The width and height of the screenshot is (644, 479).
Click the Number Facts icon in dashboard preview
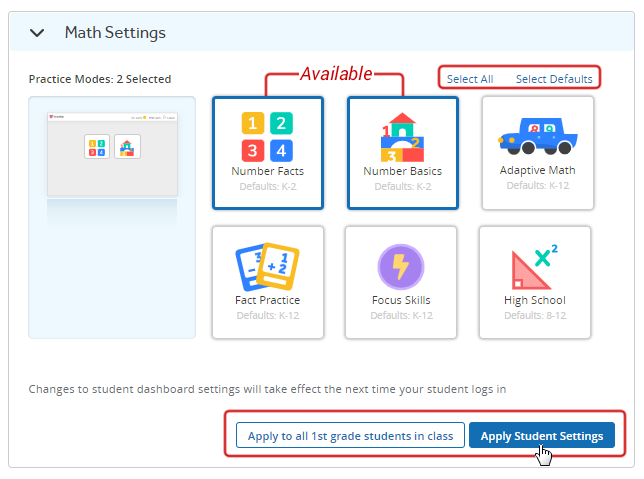97,147
